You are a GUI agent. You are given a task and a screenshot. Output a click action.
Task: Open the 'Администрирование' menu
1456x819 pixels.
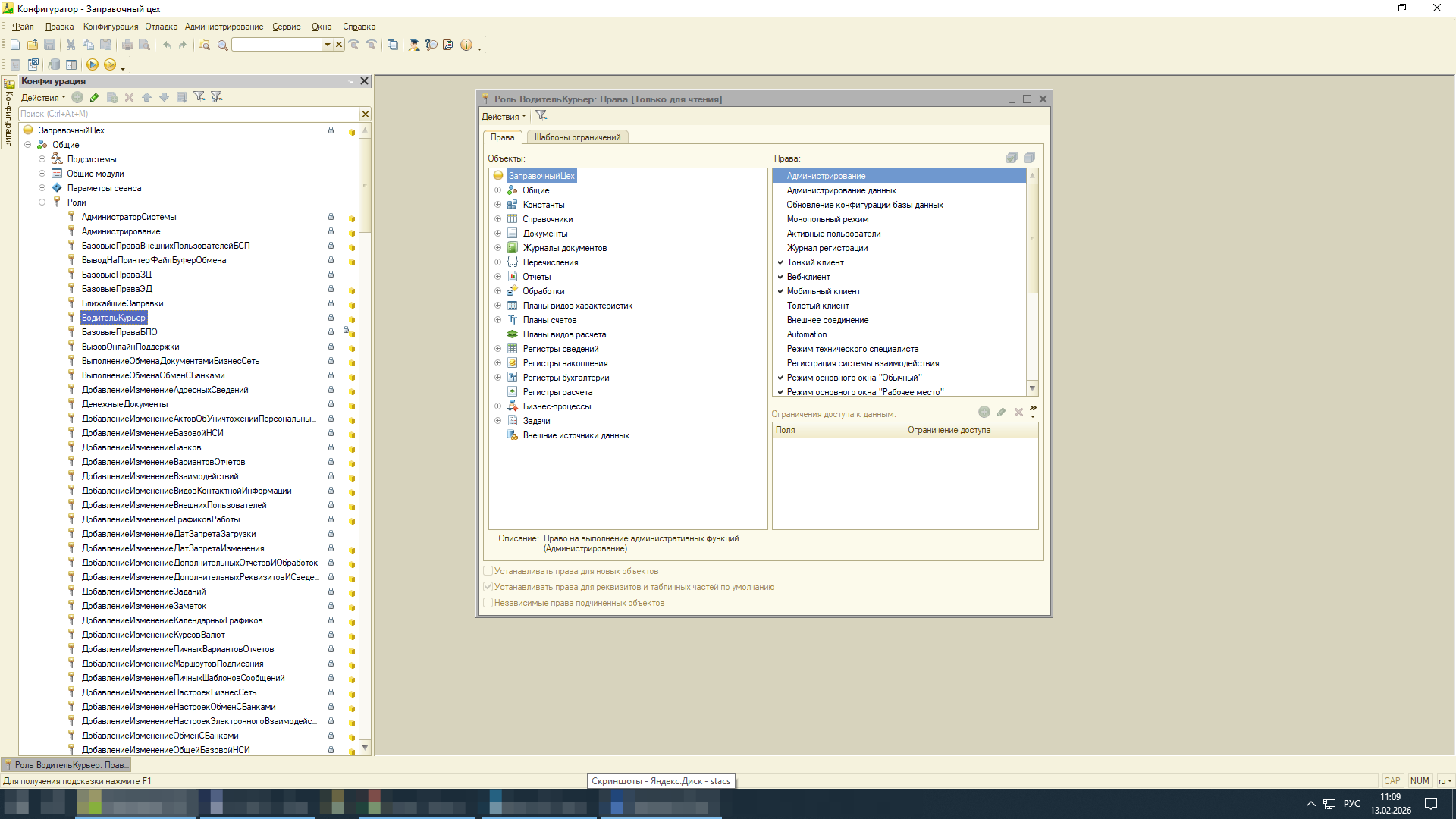[224, 27]
